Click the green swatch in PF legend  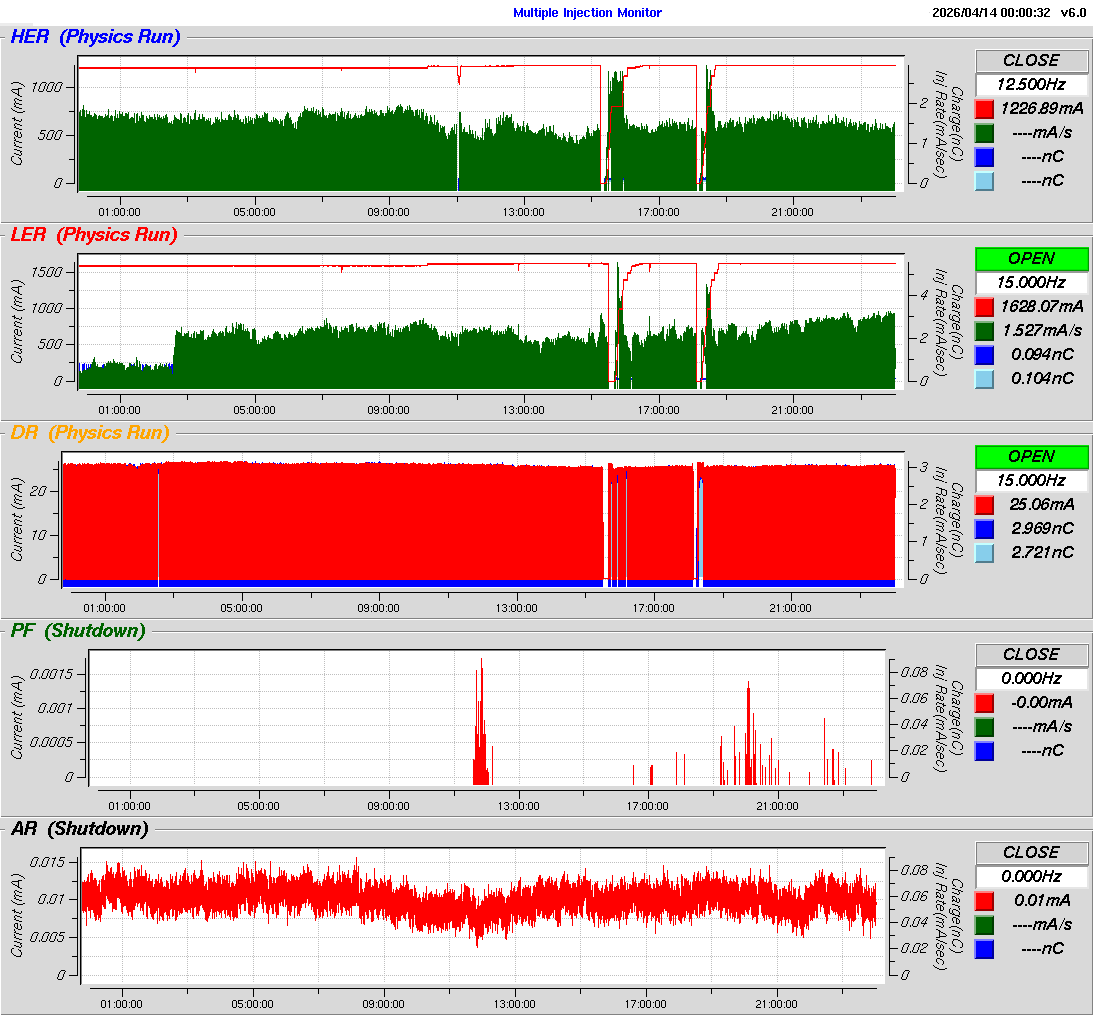coord(984,726)
